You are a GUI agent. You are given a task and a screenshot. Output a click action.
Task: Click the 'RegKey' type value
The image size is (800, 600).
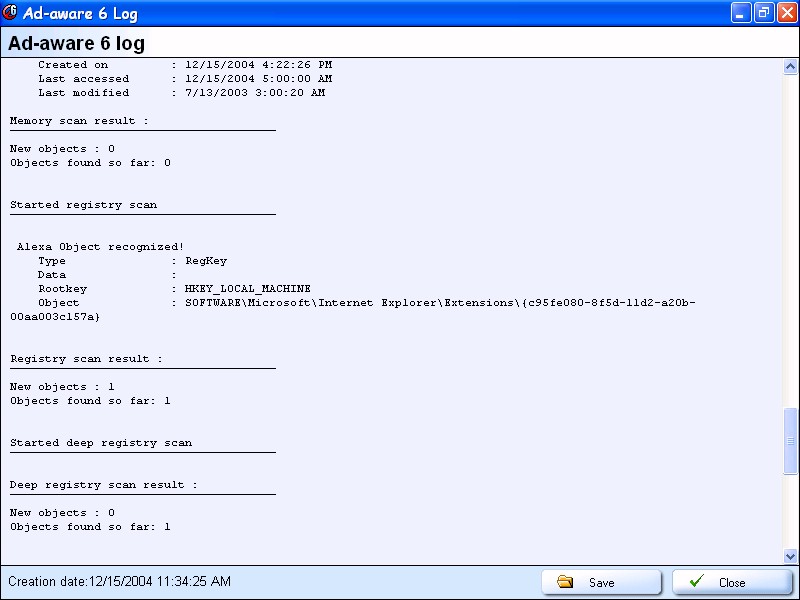point(206,261)
